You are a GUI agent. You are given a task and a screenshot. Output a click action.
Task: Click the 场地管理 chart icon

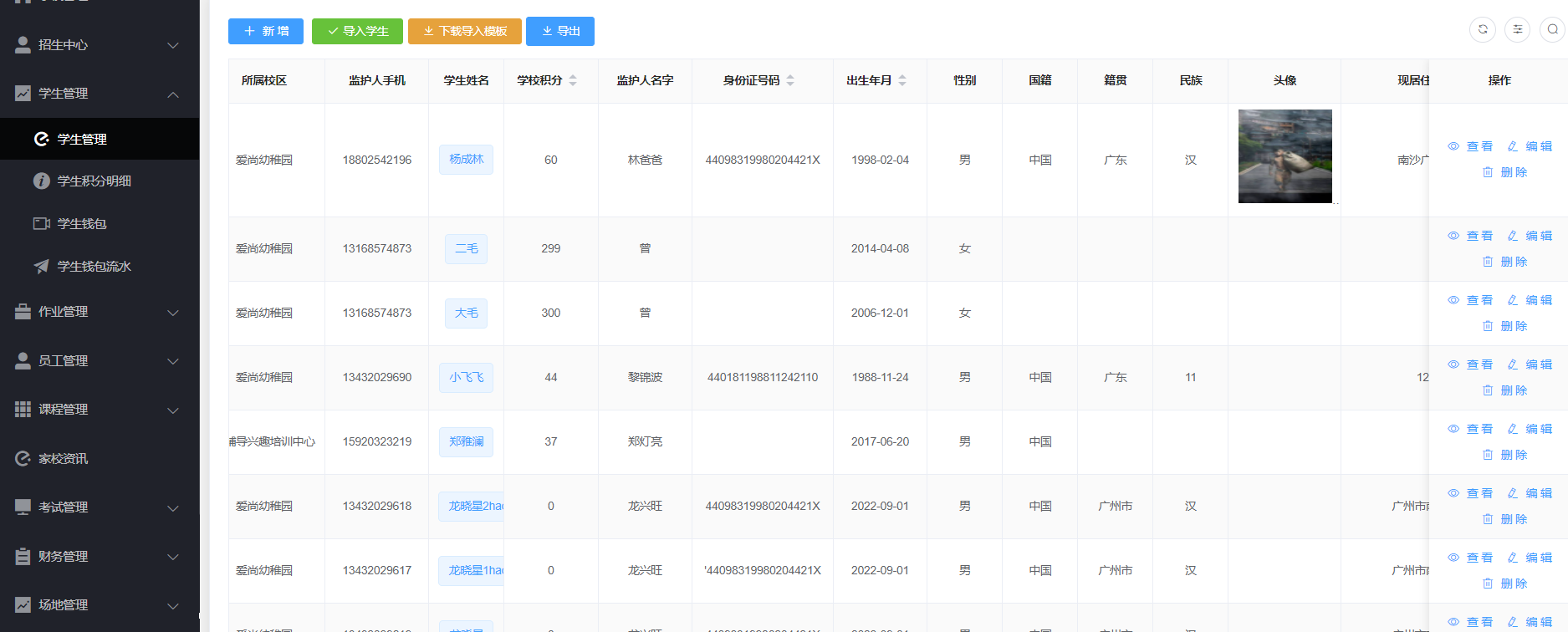23,605
